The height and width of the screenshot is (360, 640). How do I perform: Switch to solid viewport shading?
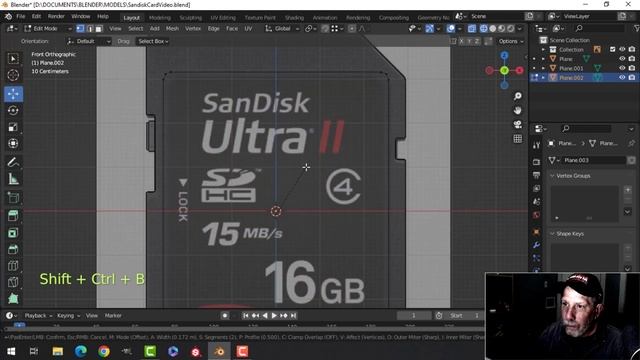(493, 29)
